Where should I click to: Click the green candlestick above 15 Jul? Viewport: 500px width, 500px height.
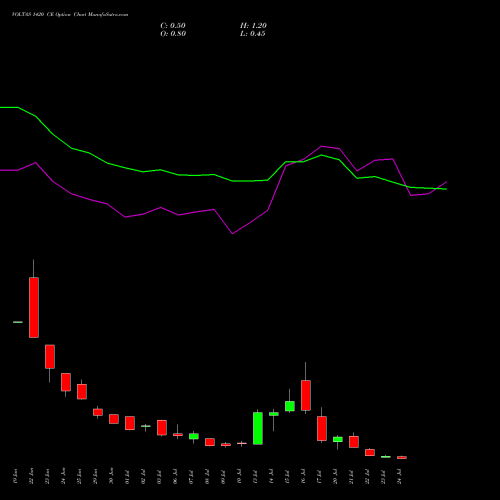290,406
